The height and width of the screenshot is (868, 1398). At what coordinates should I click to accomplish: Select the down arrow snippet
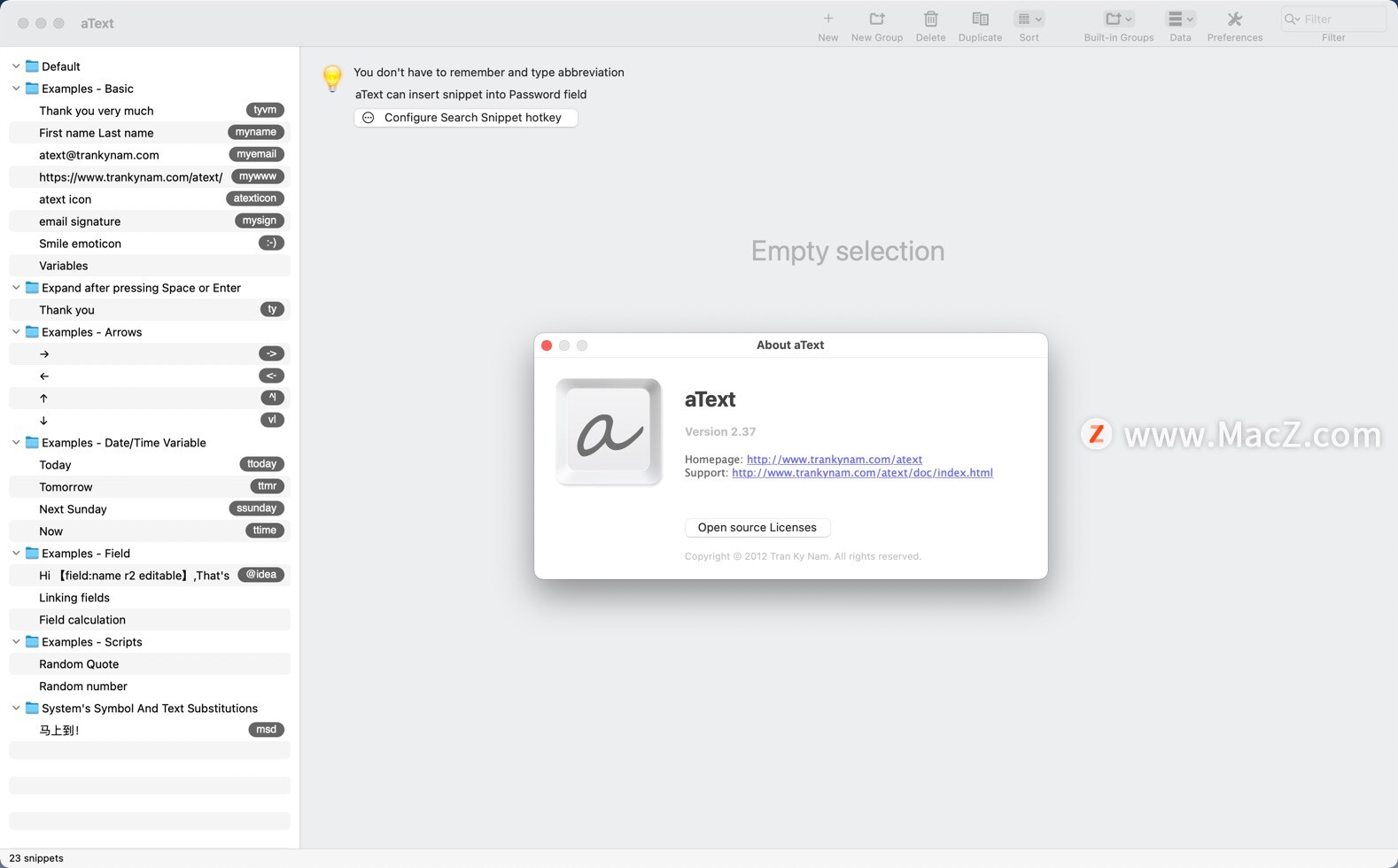(x=150, y=421)
